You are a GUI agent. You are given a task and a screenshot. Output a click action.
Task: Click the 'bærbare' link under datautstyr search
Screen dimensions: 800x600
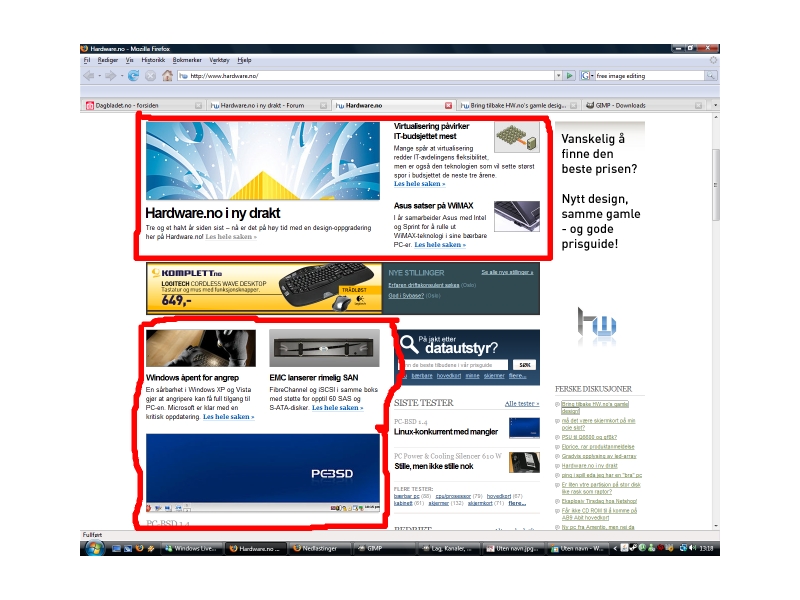[422, 376]
